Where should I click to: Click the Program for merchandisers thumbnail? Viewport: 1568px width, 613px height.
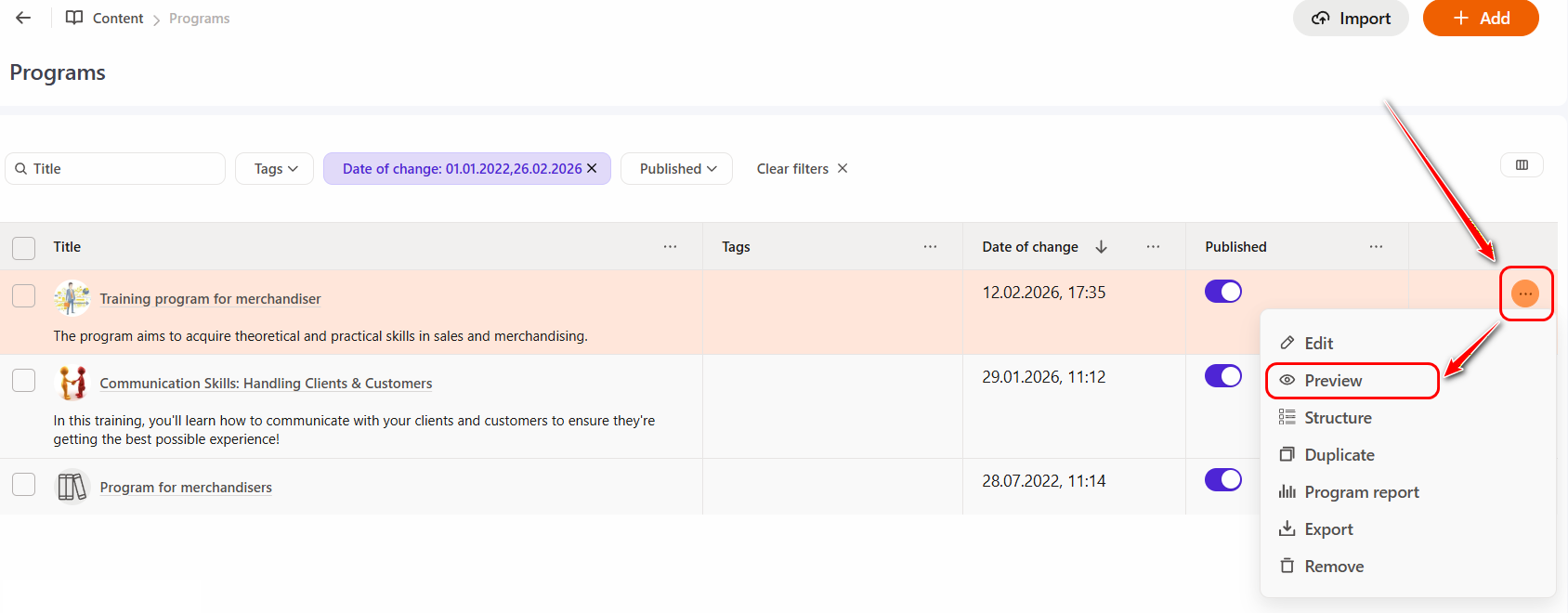click(x=72, y=487)
